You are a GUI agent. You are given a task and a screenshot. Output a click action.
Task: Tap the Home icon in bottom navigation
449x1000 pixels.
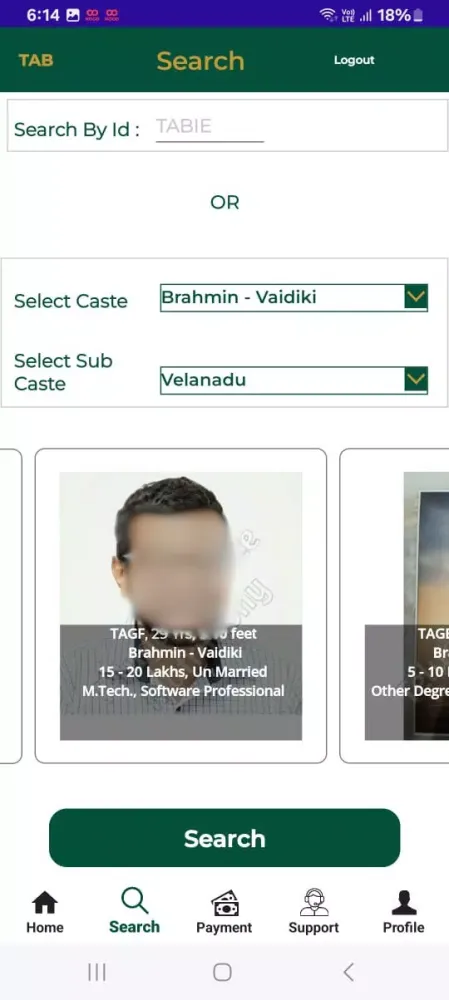tap(45, 902)
